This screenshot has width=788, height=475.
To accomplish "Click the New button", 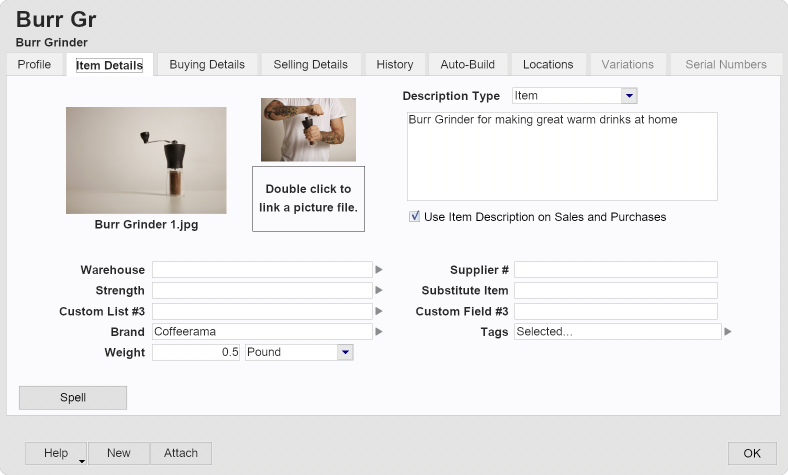I will 119,453.
